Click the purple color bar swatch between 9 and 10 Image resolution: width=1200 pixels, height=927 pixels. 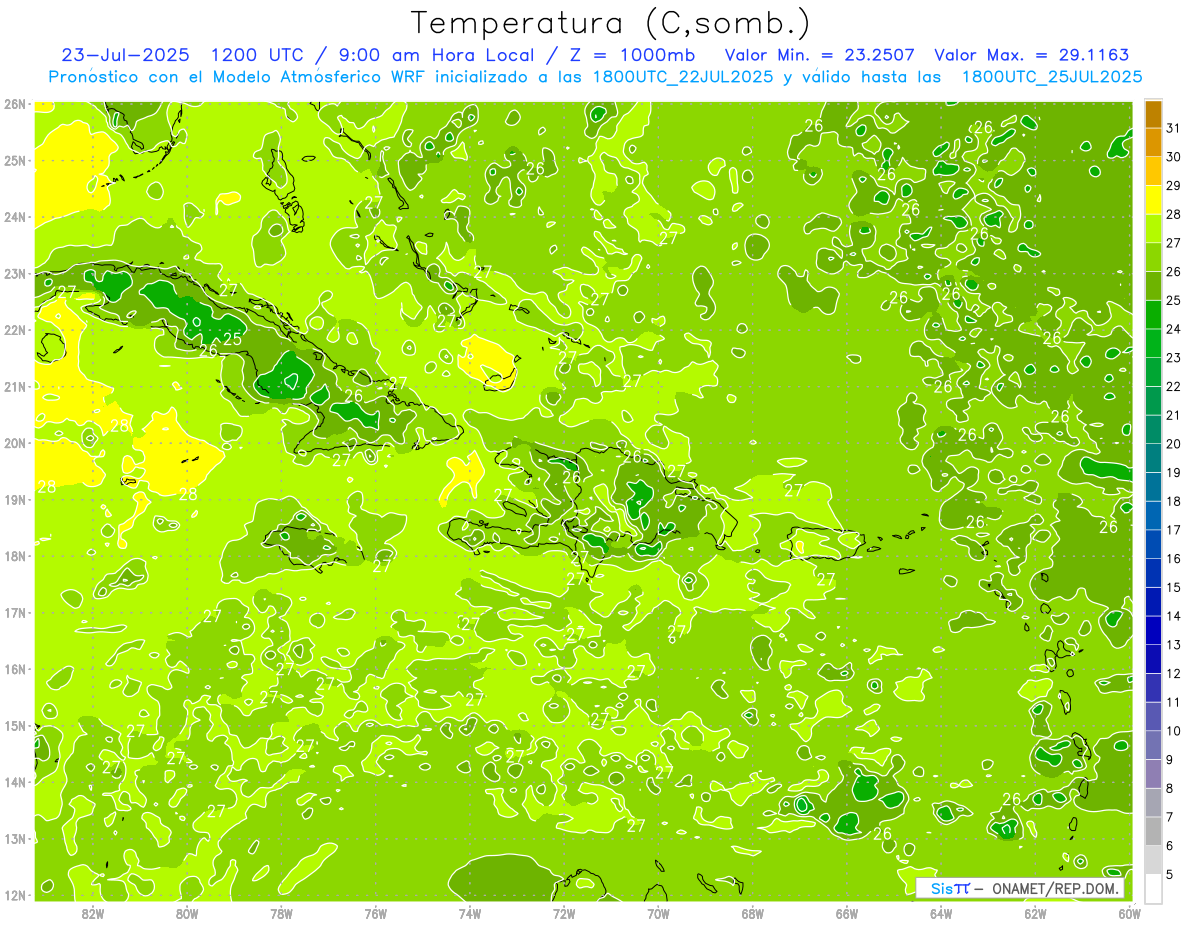pos(1153,746)
